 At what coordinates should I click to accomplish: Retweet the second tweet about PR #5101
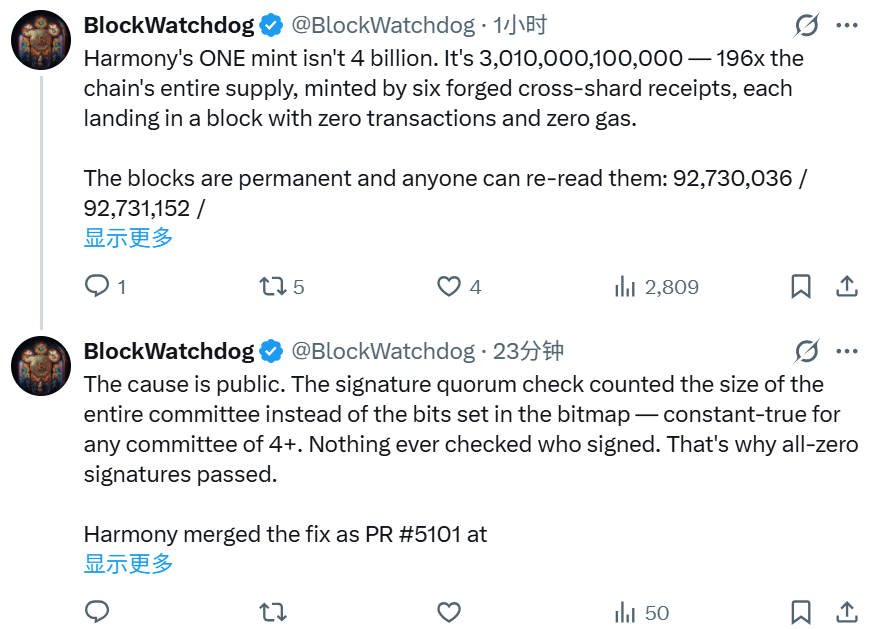273,612
